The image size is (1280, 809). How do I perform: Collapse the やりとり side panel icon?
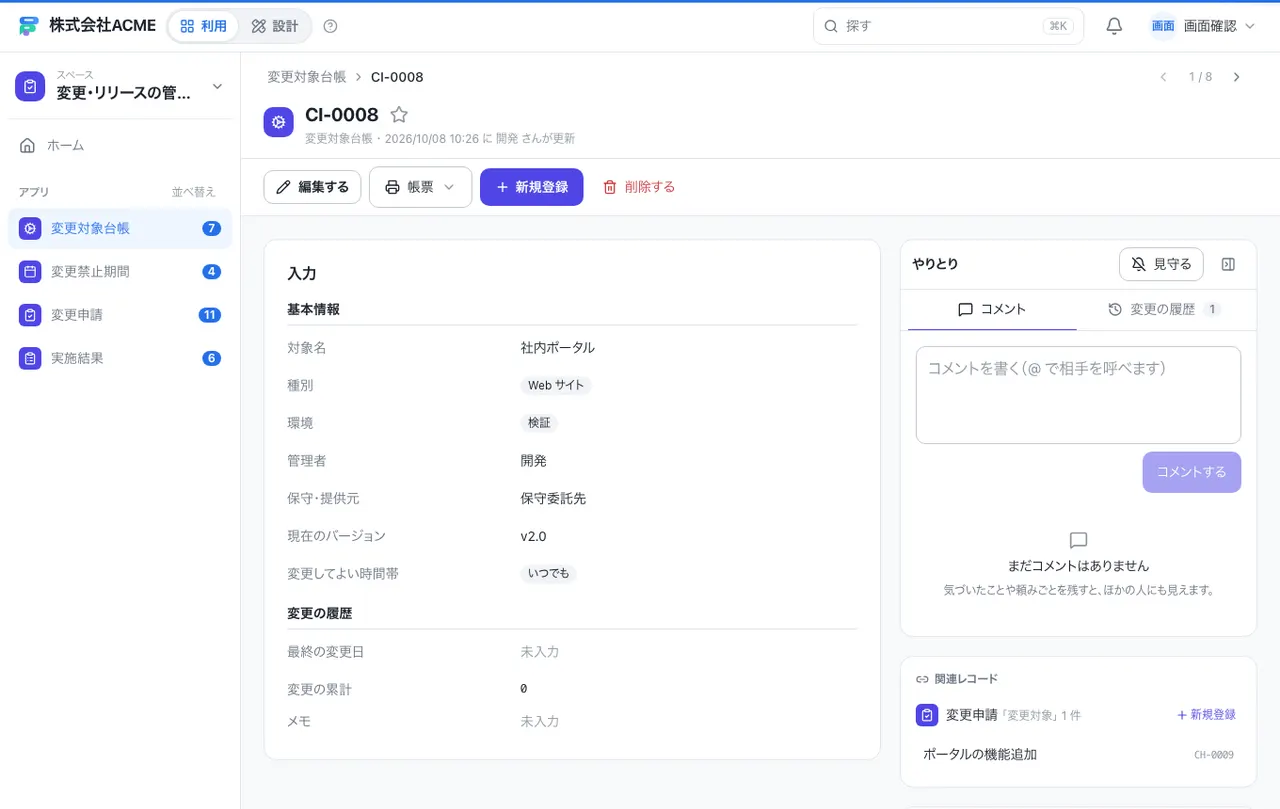pyautogui.click(x=1229, y=264)
